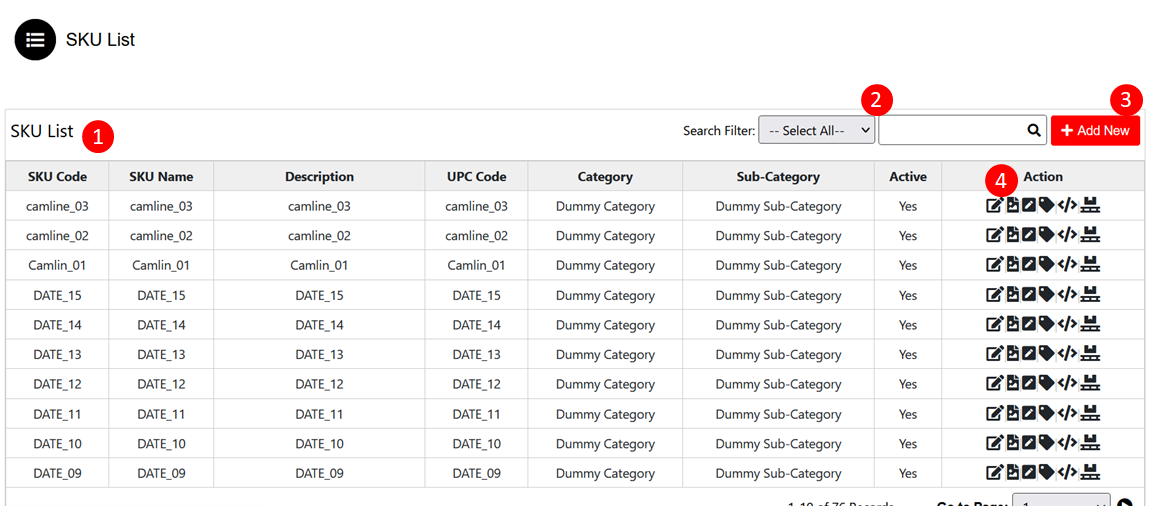Click the edit icon for DATE_09 row

[x=994, y=473]
